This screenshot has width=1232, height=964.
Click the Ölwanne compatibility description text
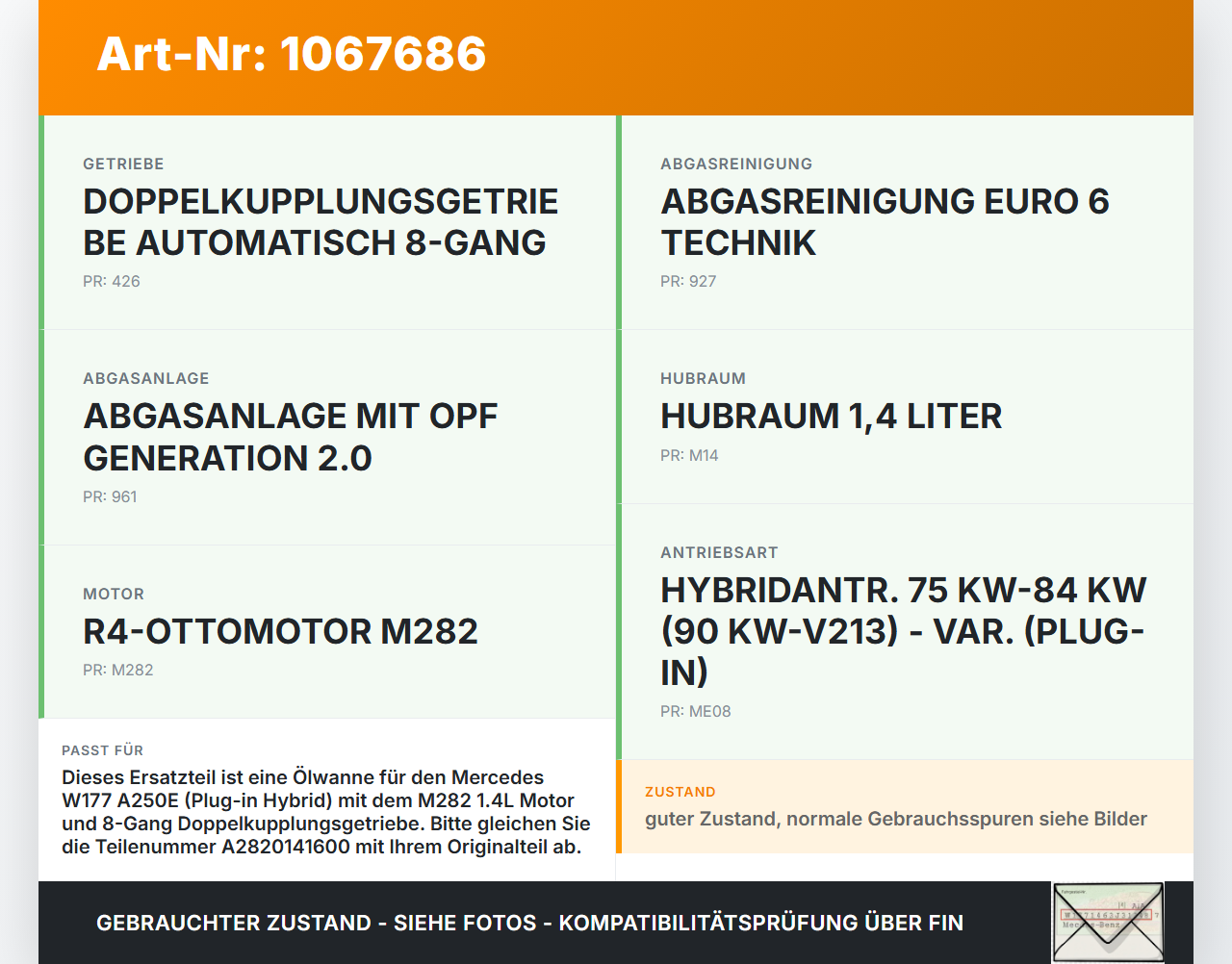326,812
